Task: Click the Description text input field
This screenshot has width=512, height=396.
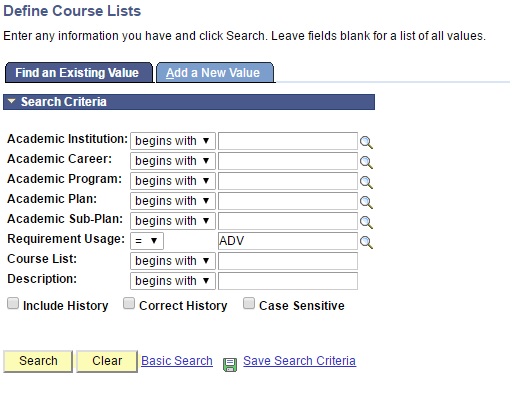Action: point(288,281)
